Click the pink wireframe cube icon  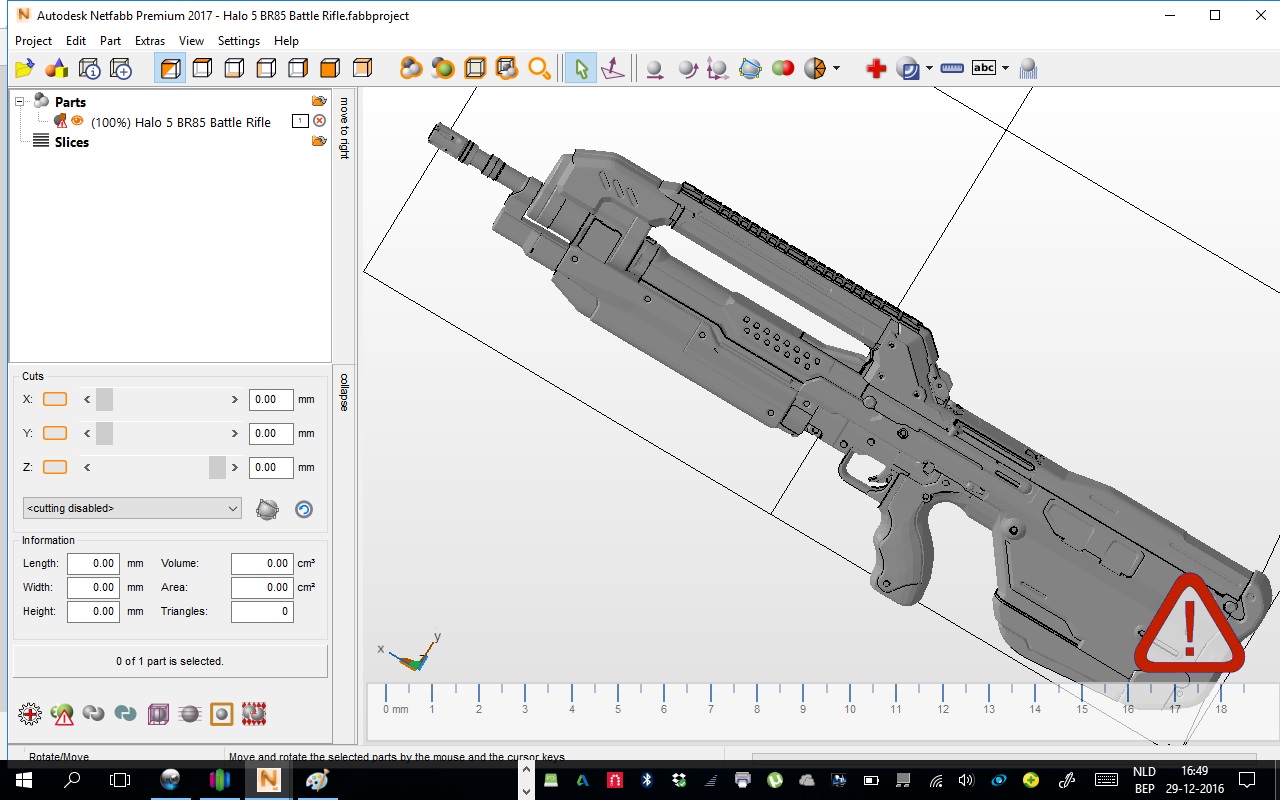click(158, 714)
